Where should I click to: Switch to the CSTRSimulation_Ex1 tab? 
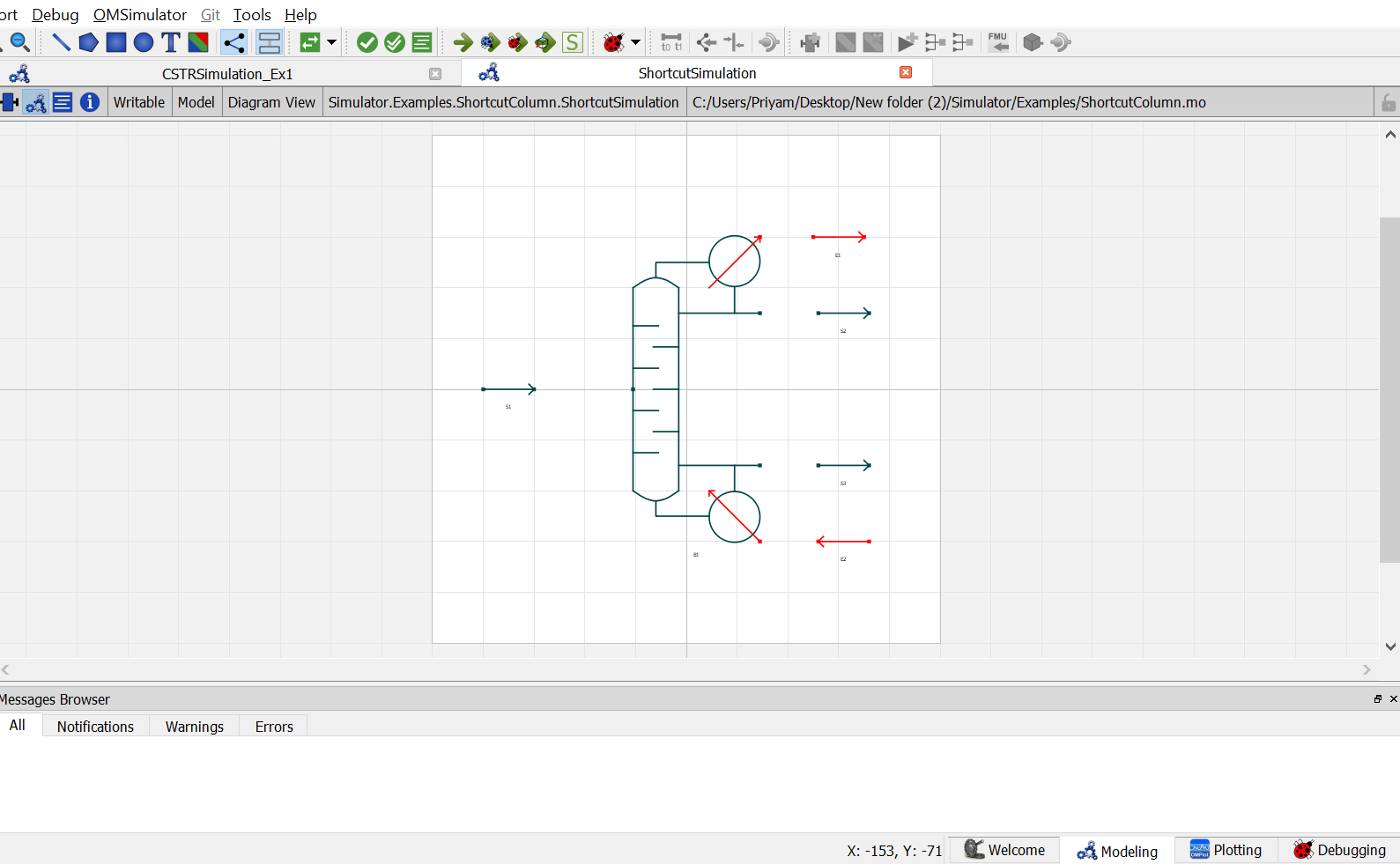pos(227,74)
